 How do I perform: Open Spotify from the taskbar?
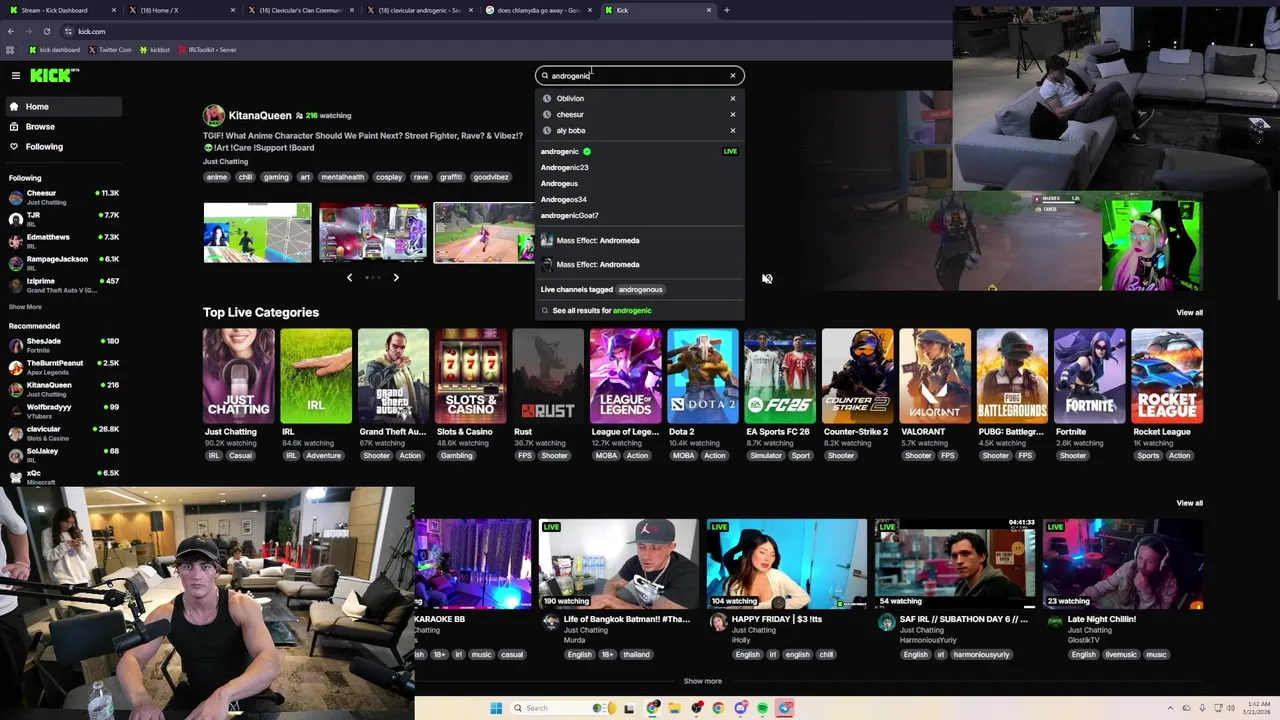pos(763,708)
